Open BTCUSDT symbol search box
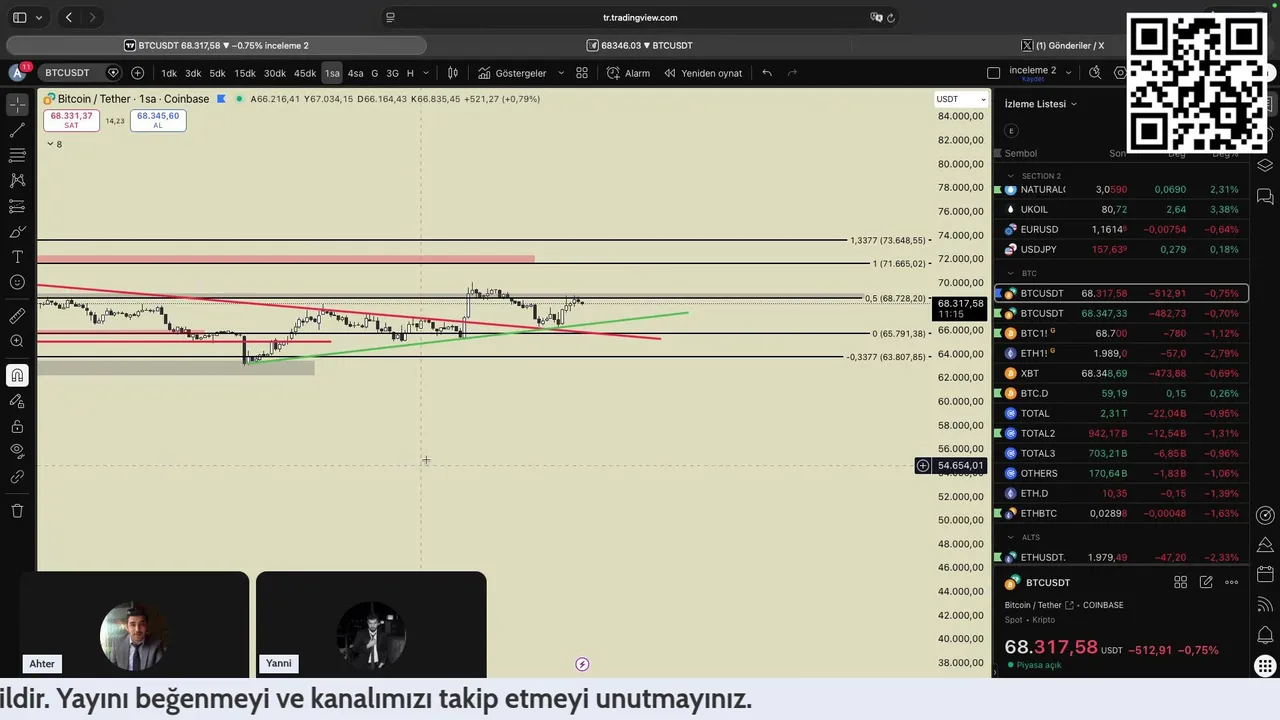Screen dimensions: 1280x720 (x=68, y=73)
